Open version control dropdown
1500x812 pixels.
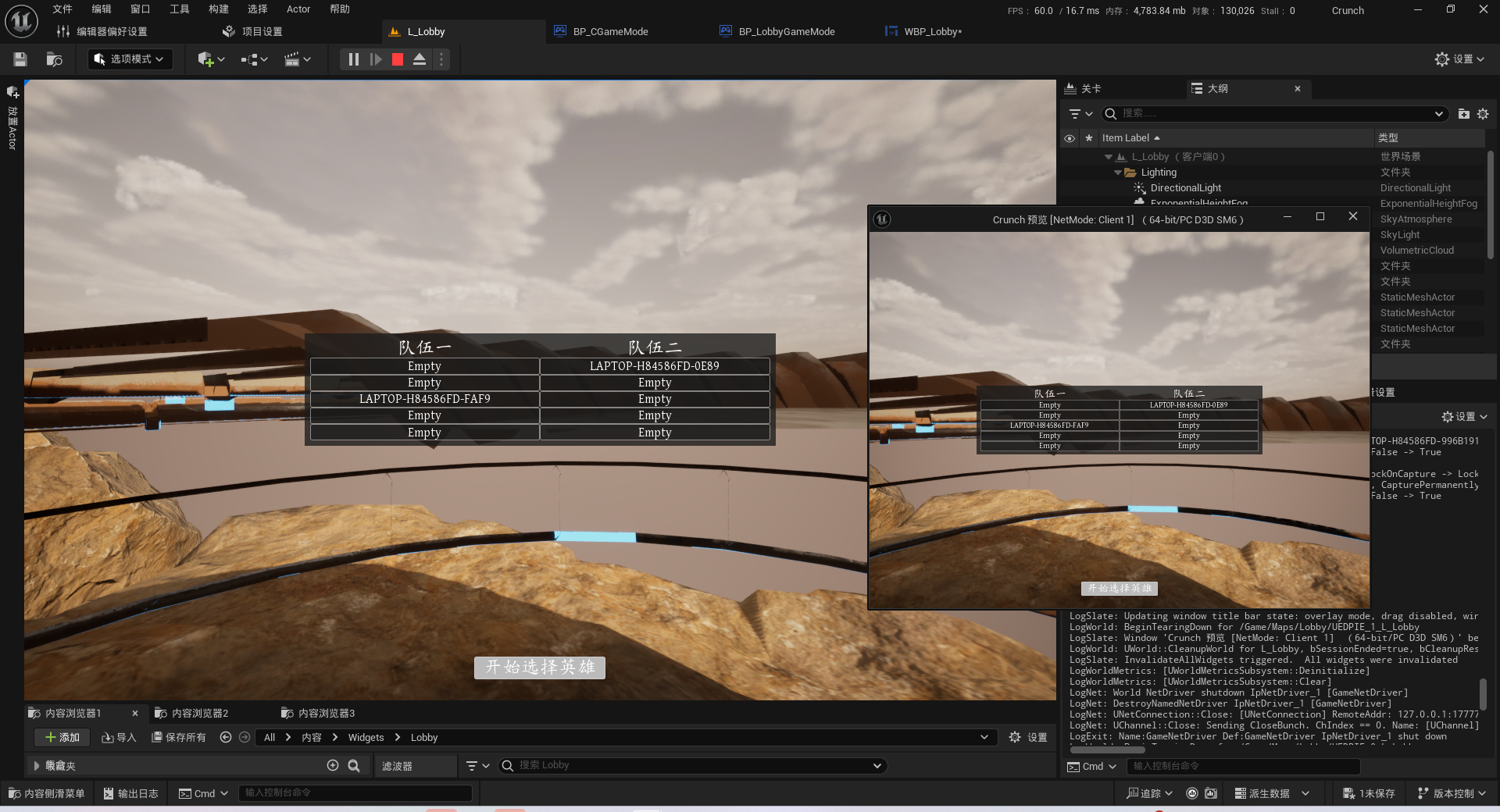1452,793
